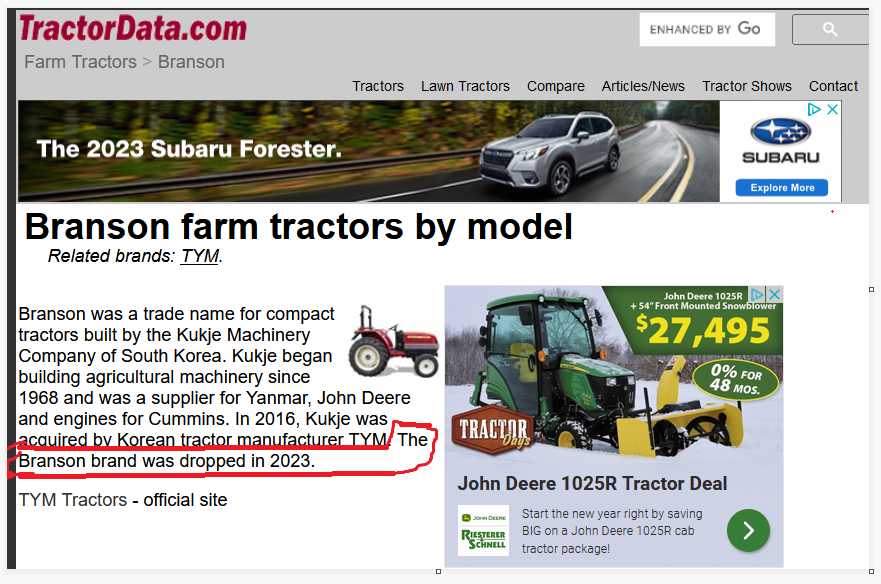
Task: Click the green arrow button in ad
Action: 748,530
